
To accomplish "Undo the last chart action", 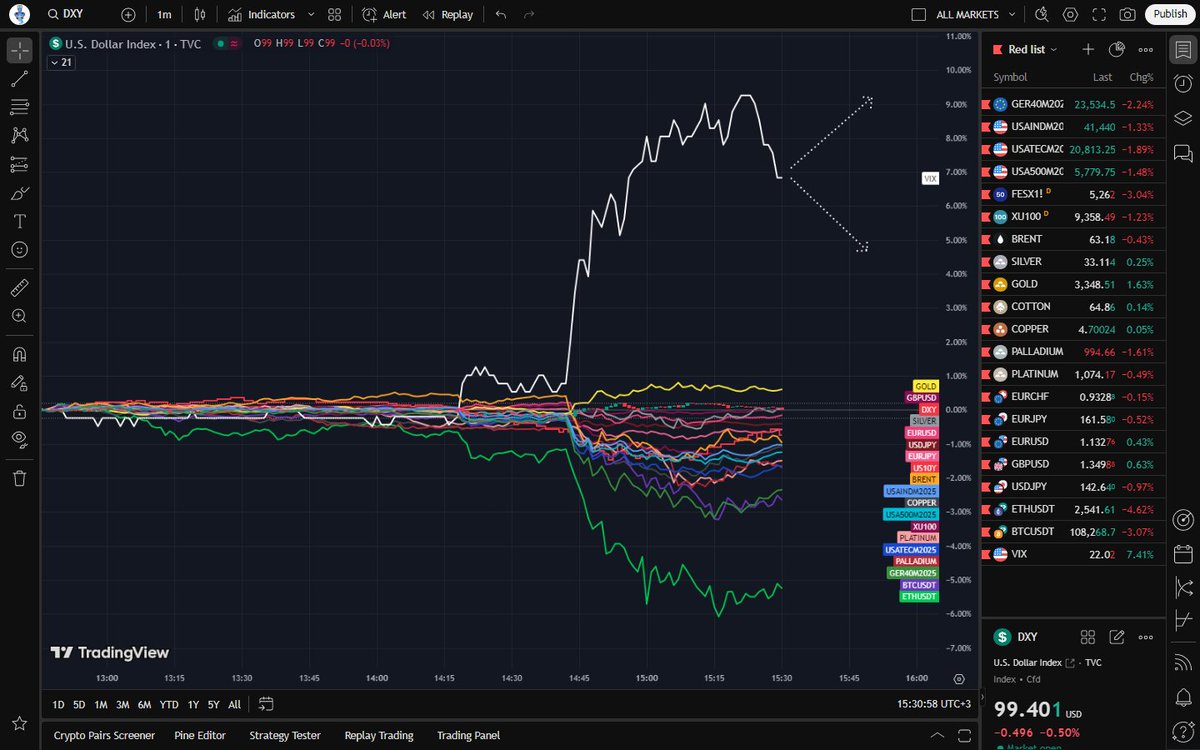I will [501, 15].
